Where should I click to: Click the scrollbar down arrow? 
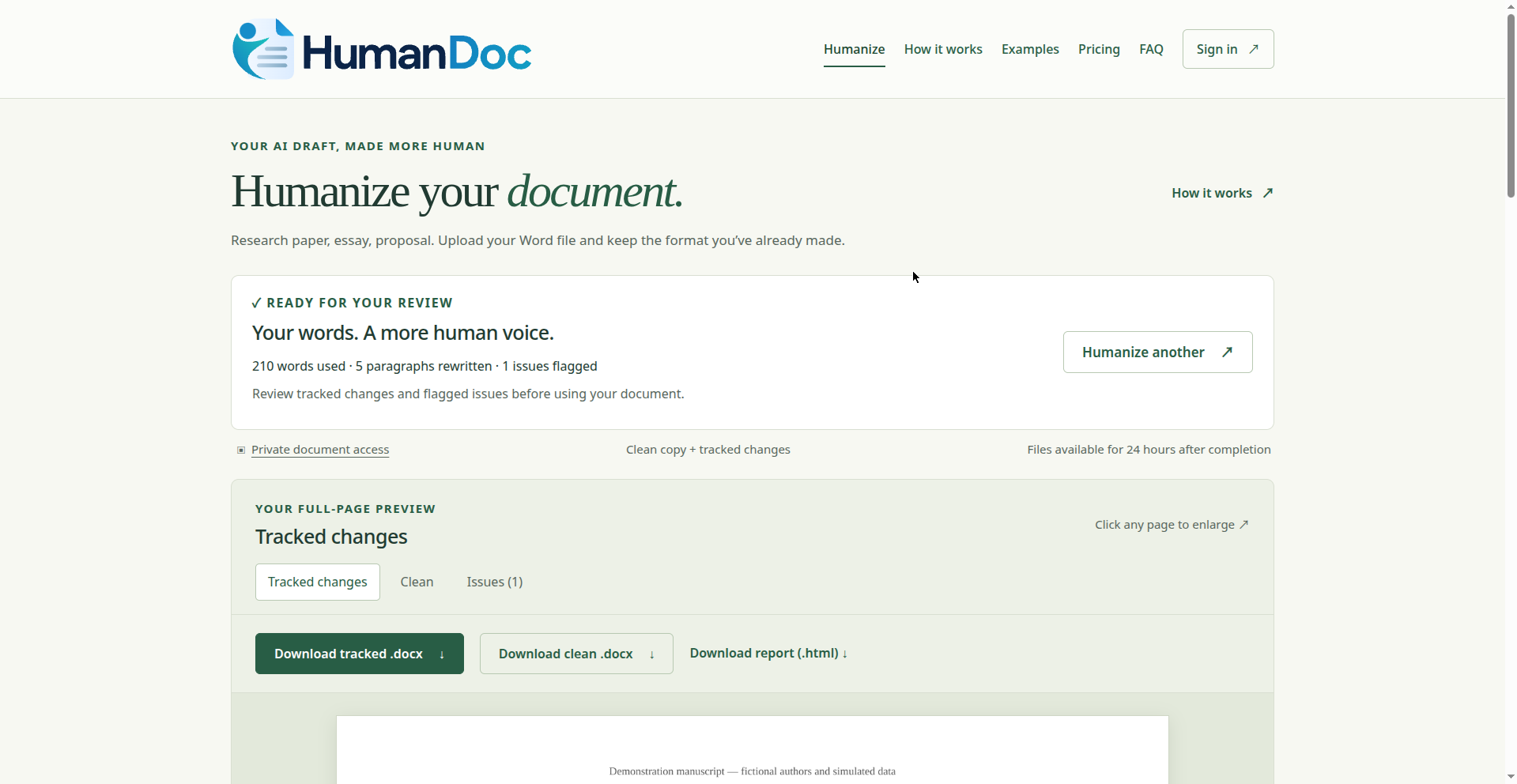pyautogui.click(x=1511, y=778)
